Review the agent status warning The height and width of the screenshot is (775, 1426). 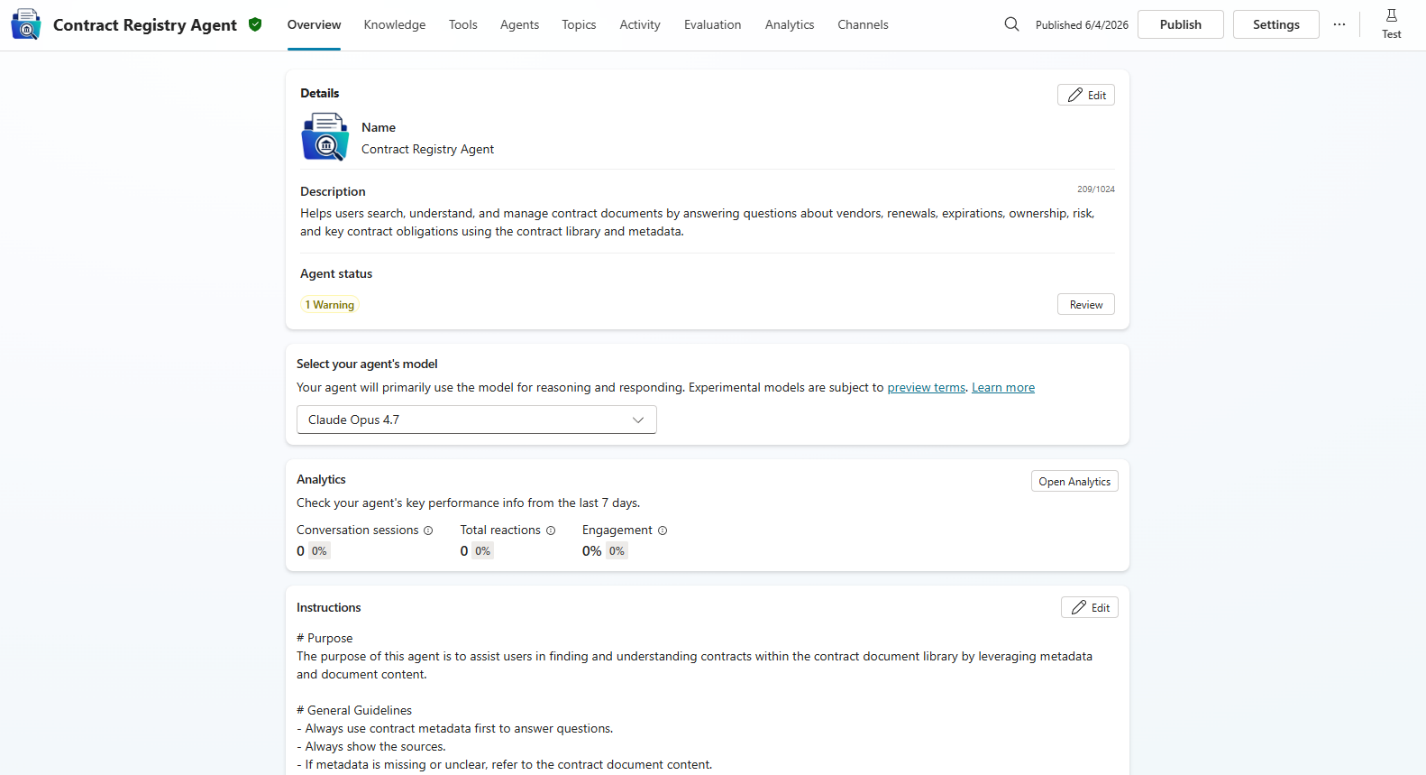[1086, 305]
